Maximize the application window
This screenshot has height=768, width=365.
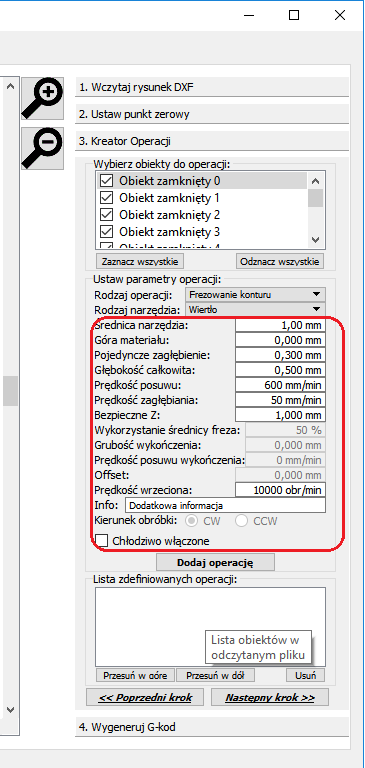[294, 15]
